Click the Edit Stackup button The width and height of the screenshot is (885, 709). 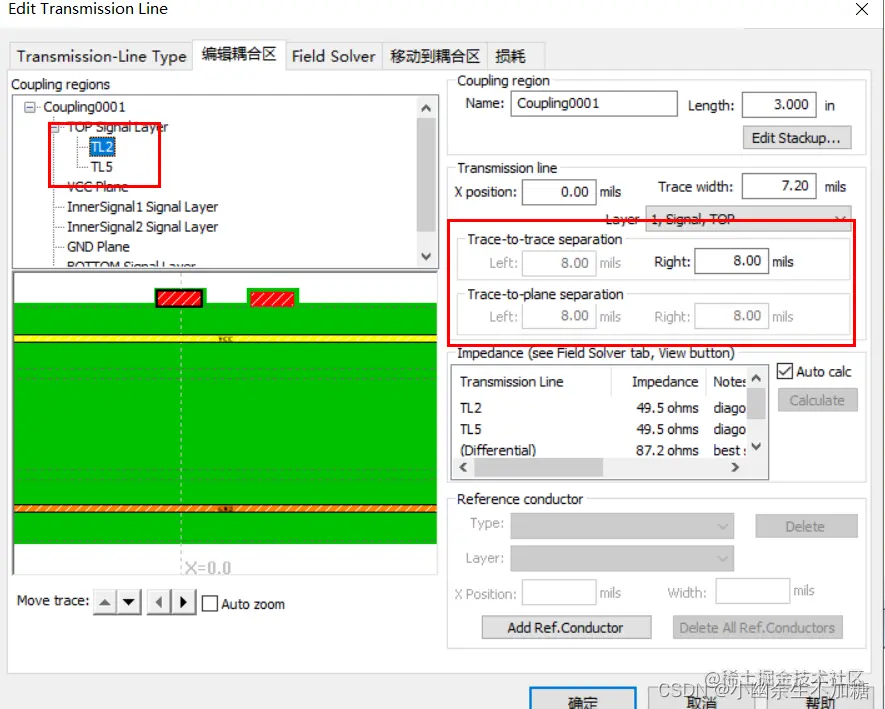(x=796, y=138)
